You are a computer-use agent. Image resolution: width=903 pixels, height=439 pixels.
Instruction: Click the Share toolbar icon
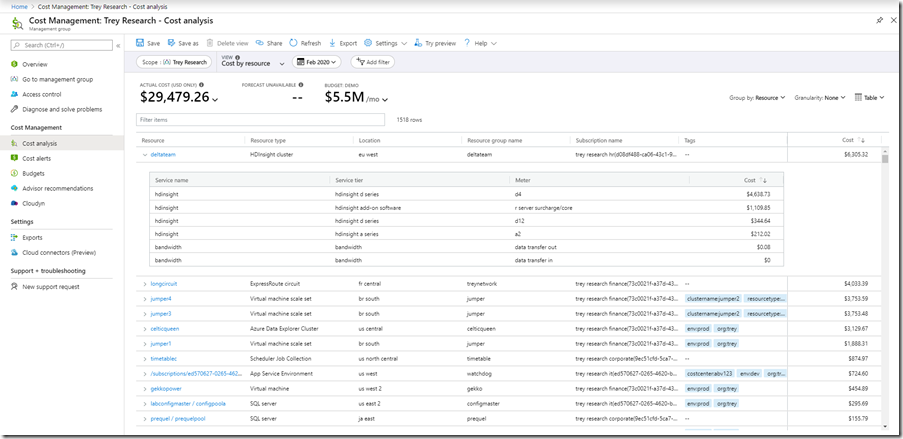(x=260, y=43)
